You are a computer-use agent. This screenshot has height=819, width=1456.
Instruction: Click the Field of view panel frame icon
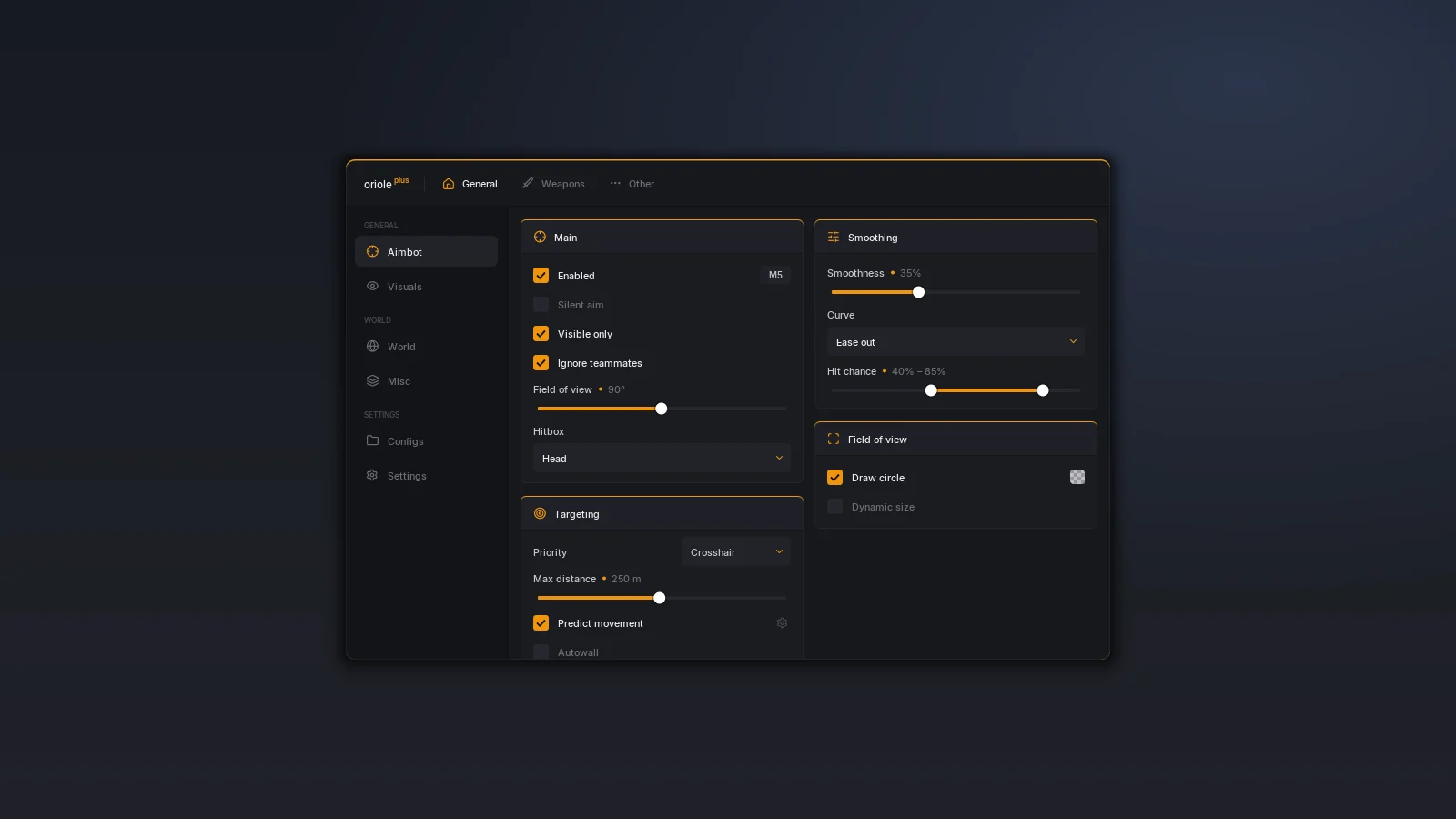tap(834, 439)
